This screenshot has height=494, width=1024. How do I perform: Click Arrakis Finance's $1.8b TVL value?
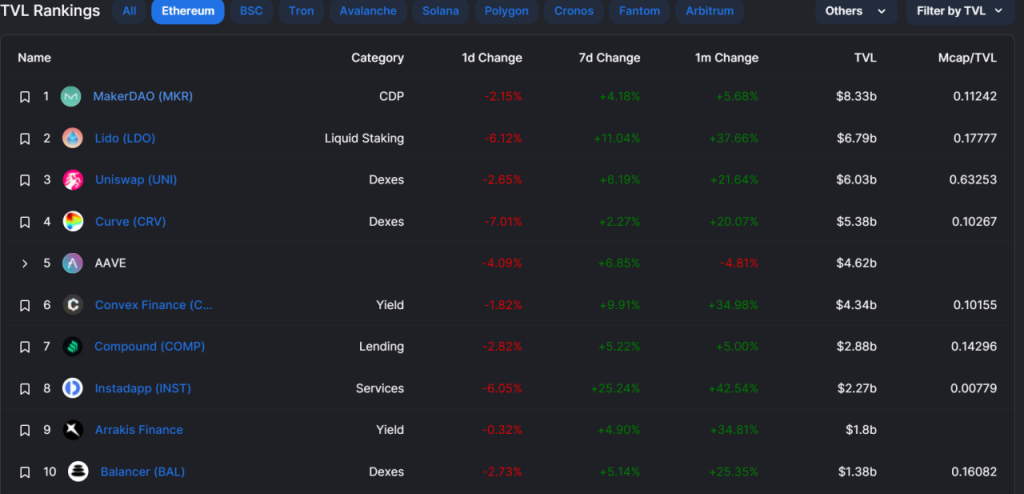click(x=860, y=430)
